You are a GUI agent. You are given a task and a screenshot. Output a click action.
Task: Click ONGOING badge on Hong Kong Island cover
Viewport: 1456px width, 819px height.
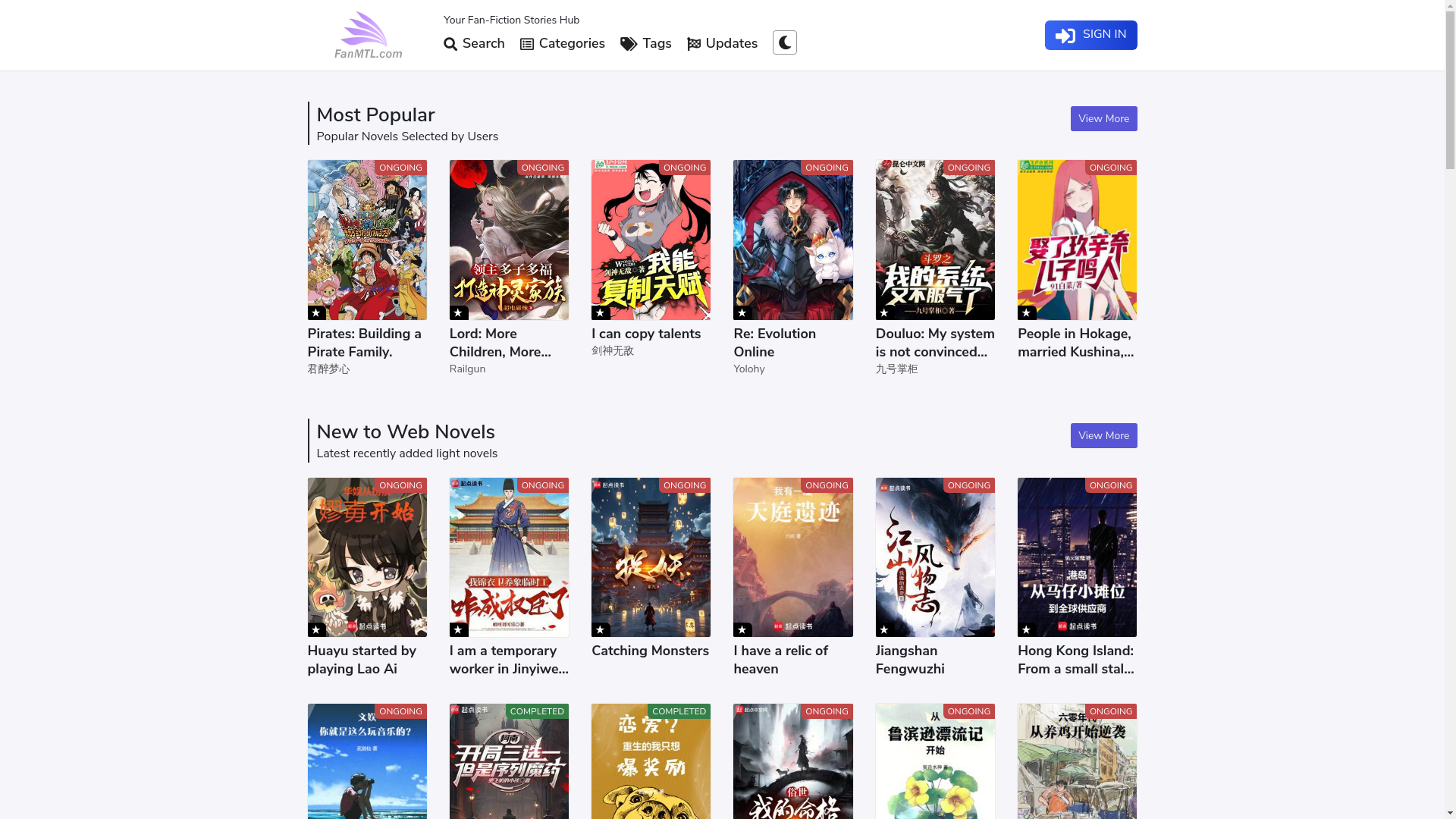(1110, 485)
